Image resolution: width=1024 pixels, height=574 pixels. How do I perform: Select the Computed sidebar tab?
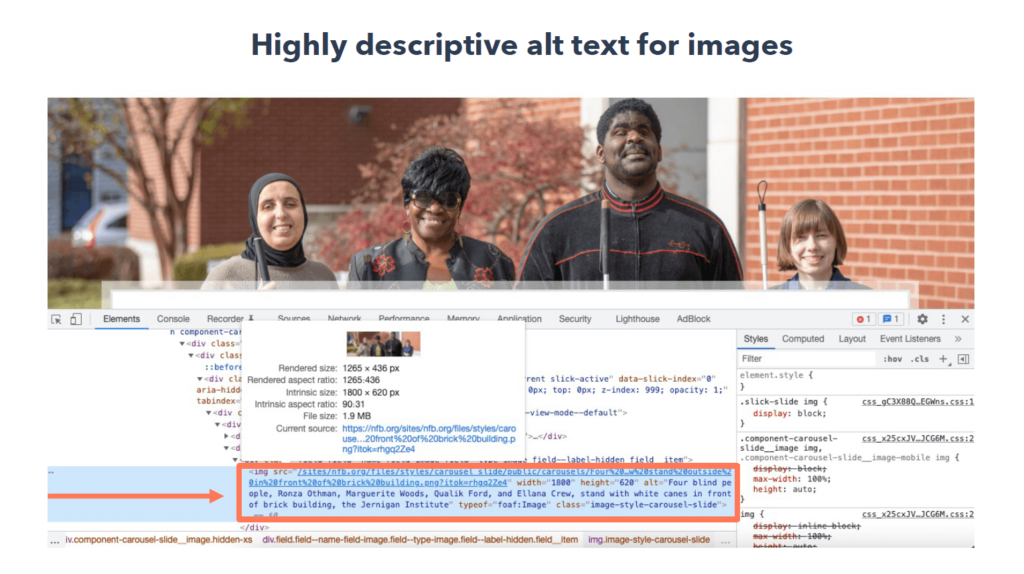(803, 339)
